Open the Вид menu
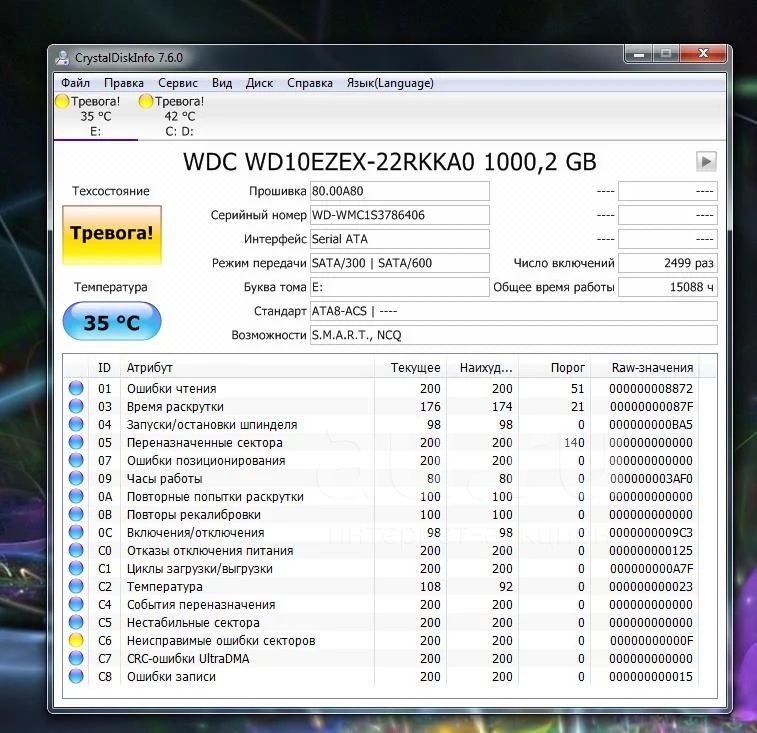 [222, 83]
